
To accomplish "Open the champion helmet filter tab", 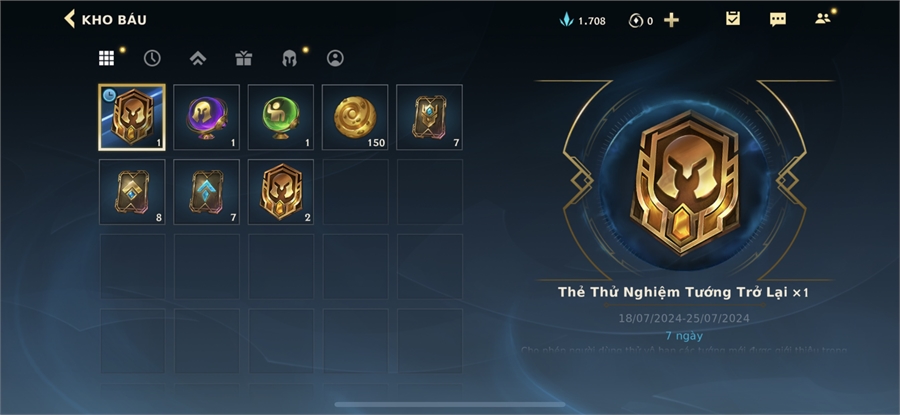I will (x=289, y=58).
